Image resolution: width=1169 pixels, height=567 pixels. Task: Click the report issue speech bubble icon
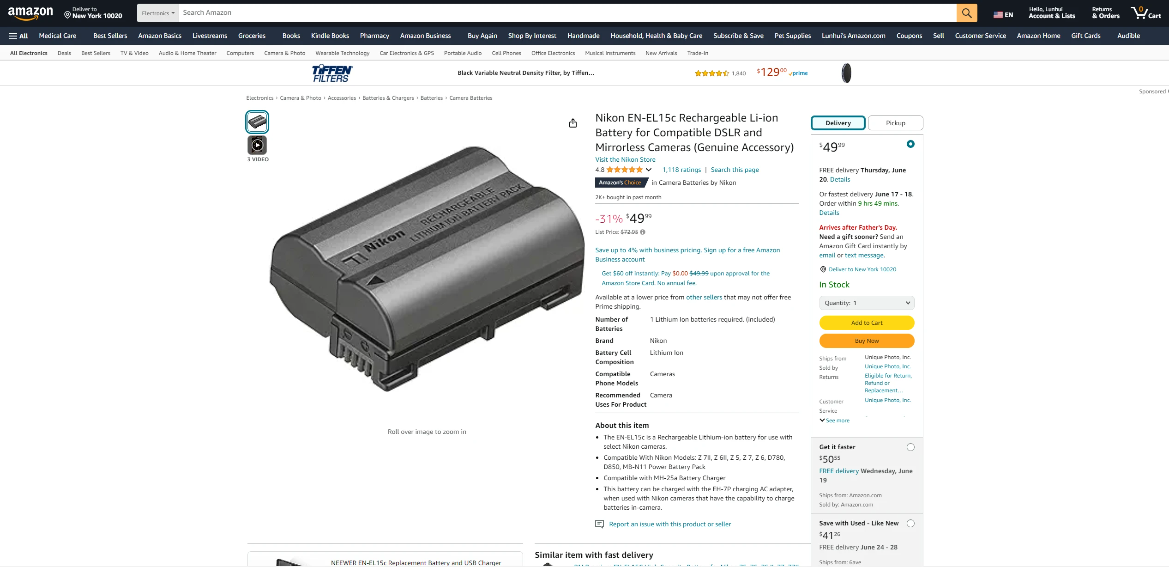click(599, 524)
